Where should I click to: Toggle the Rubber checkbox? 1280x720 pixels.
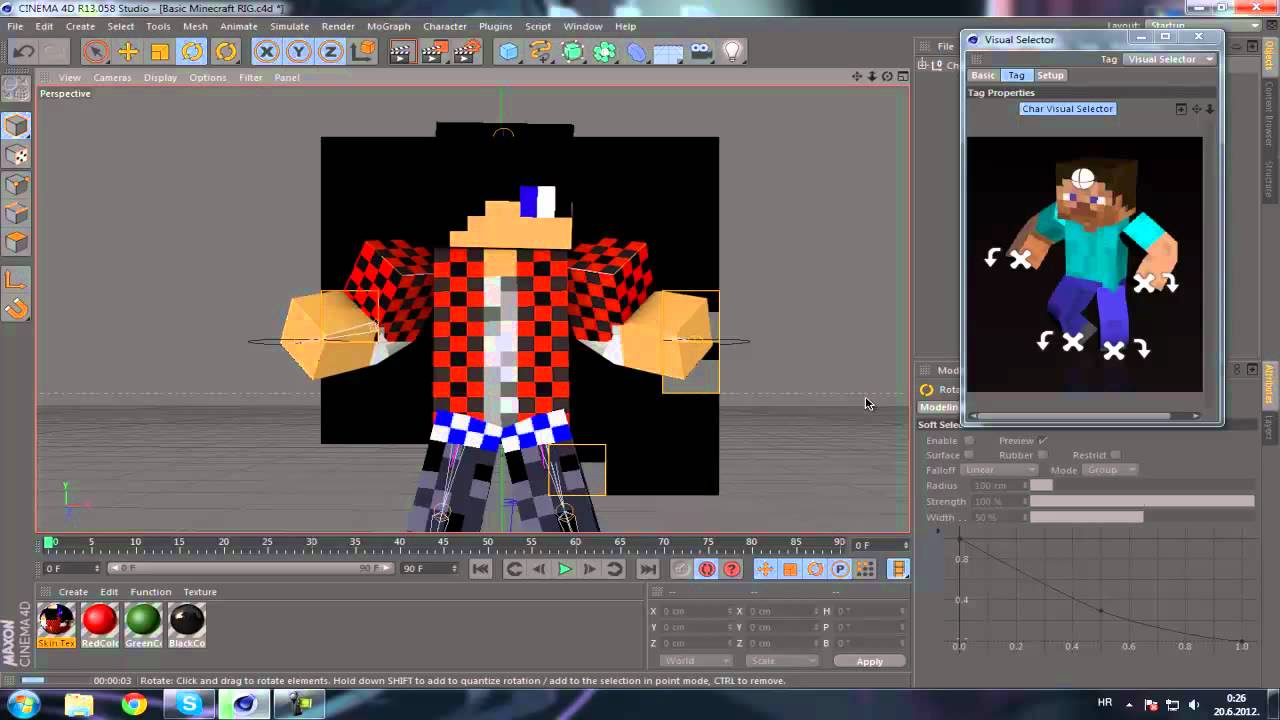[1043, 455]
